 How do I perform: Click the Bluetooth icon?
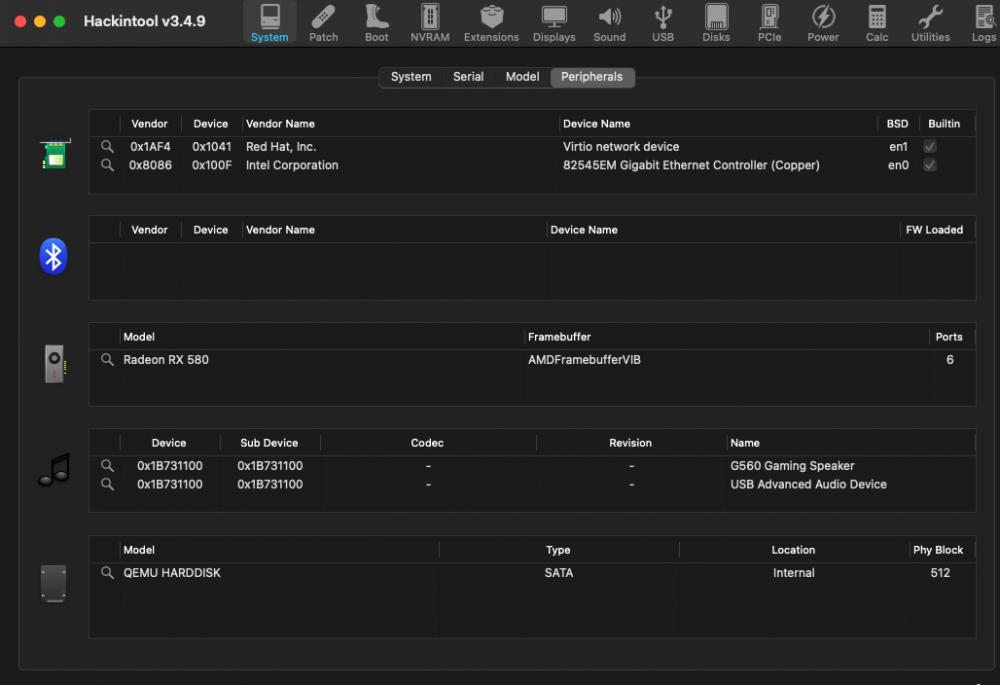click(54, 256)
